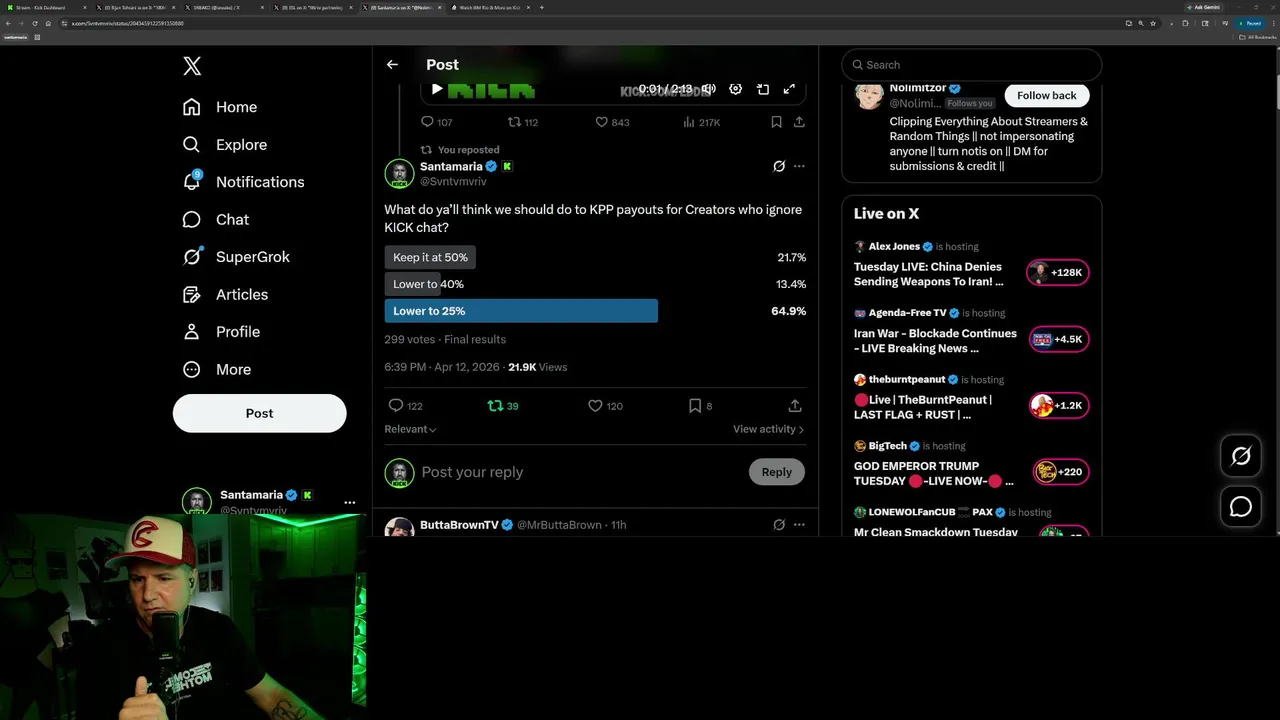Image resolution: width=1280 pixels, height=720 pixels.
Task: Open Santamaria's profile avatar on the poll post
Action: (x=399, y=173)
